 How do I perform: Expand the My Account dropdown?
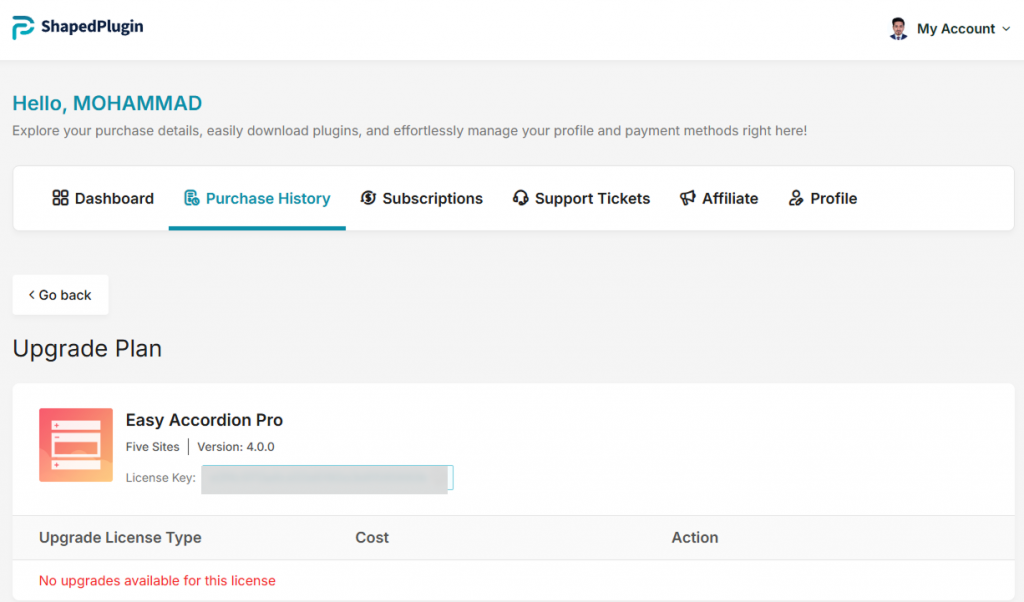(955, 29)
